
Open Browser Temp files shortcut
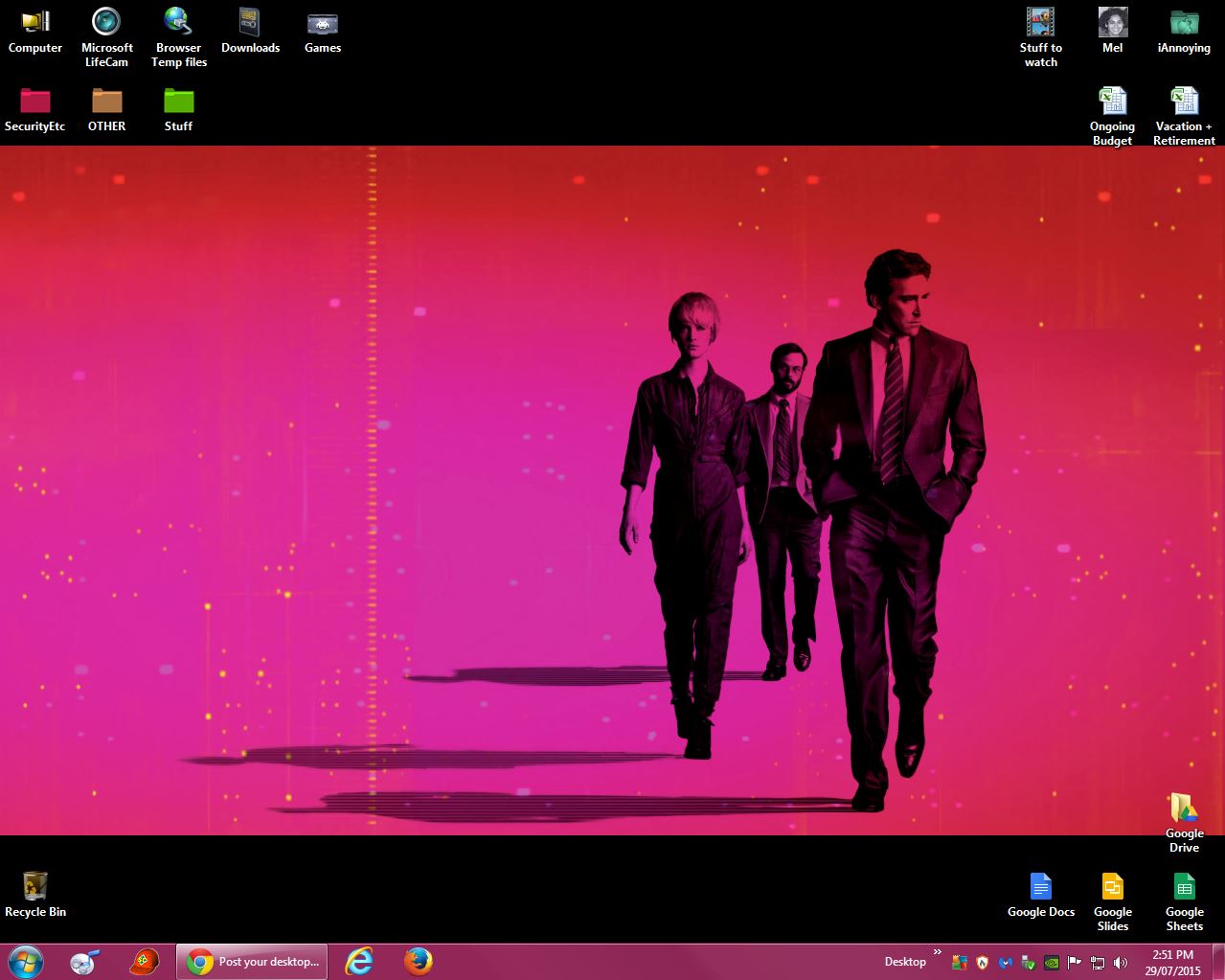coord(178,37)
